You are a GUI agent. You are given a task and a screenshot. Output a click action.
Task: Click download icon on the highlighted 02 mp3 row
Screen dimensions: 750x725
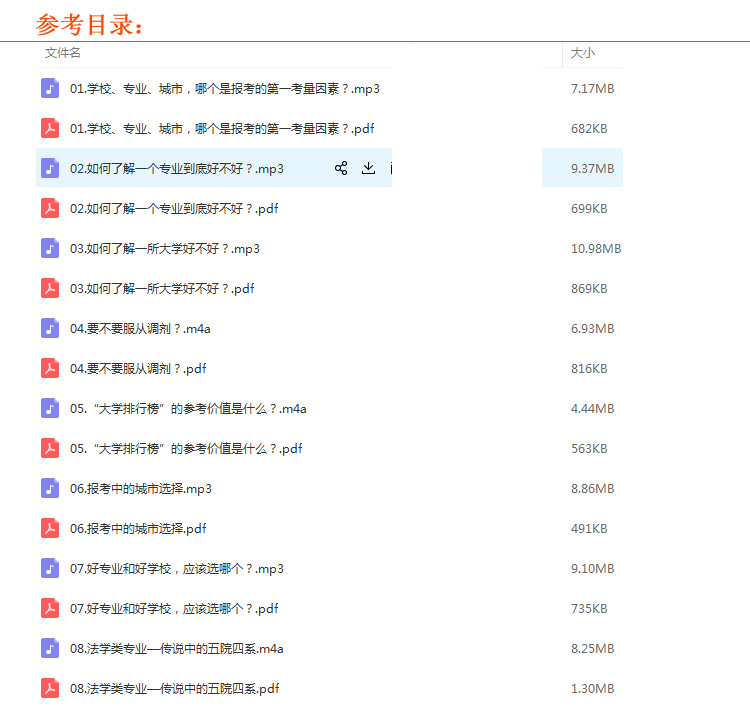pyautogui.click(x=368, y=168)
